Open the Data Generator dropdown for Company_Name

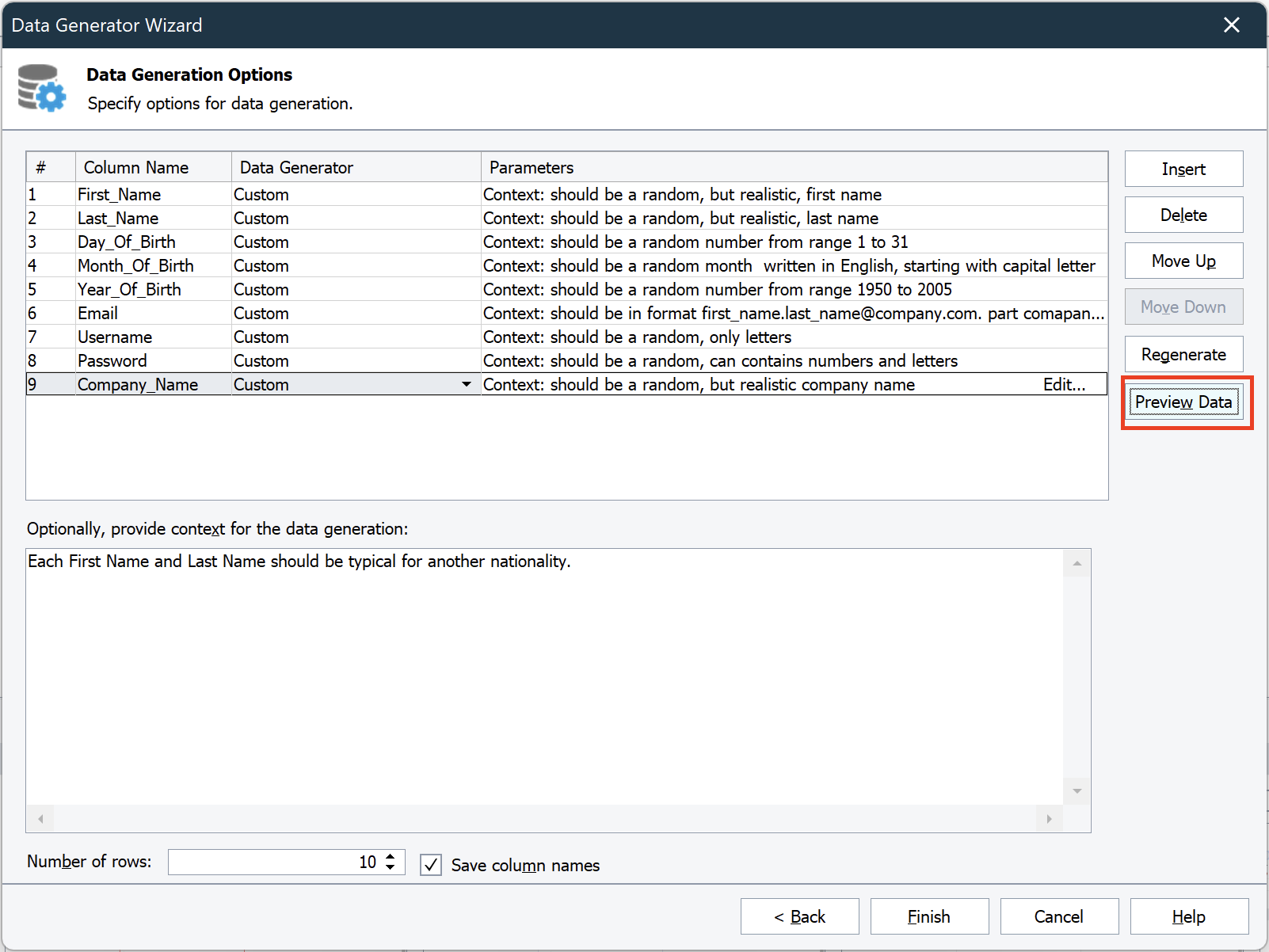(x=467, y=384)
